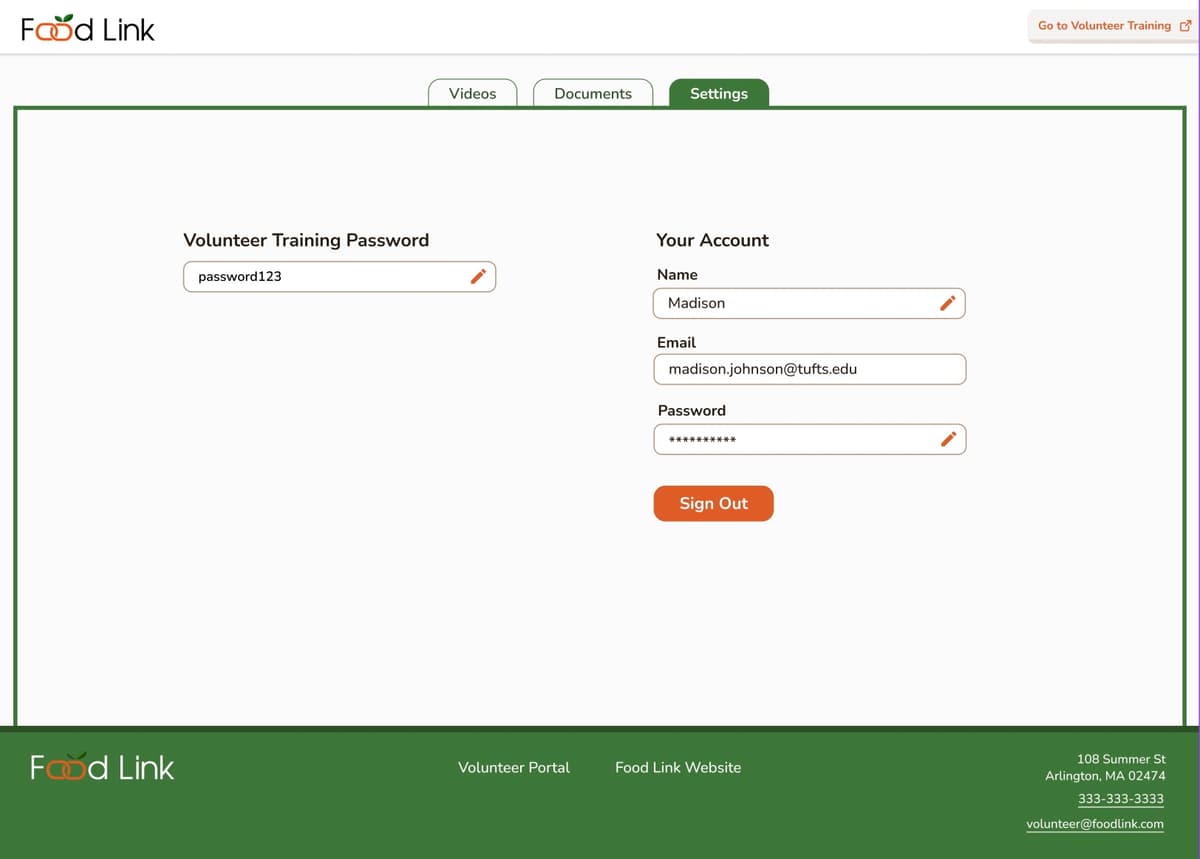Switch to the Videos tab

(x=472, y=93)
